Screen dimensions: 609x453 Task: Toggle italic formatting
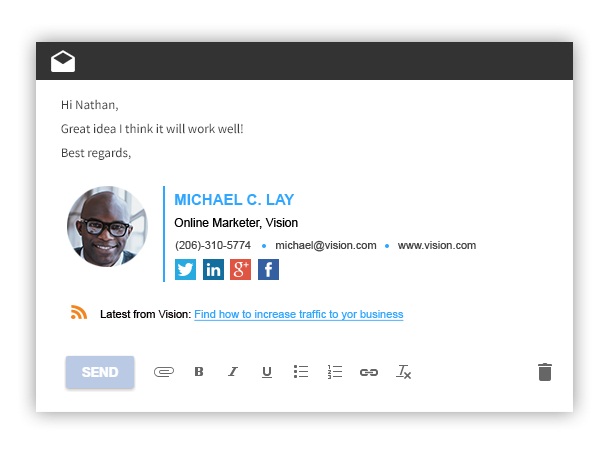coord(233,372)
